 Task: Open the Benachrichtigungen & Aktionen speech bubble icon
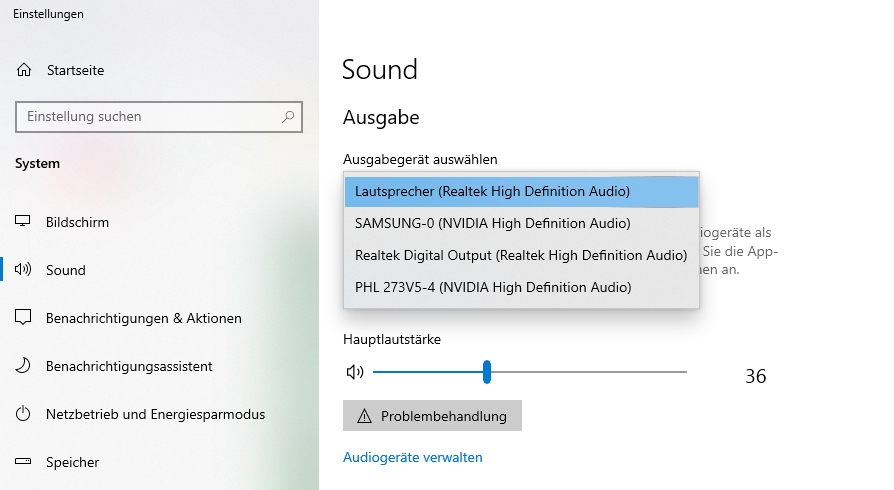(23, 317)
